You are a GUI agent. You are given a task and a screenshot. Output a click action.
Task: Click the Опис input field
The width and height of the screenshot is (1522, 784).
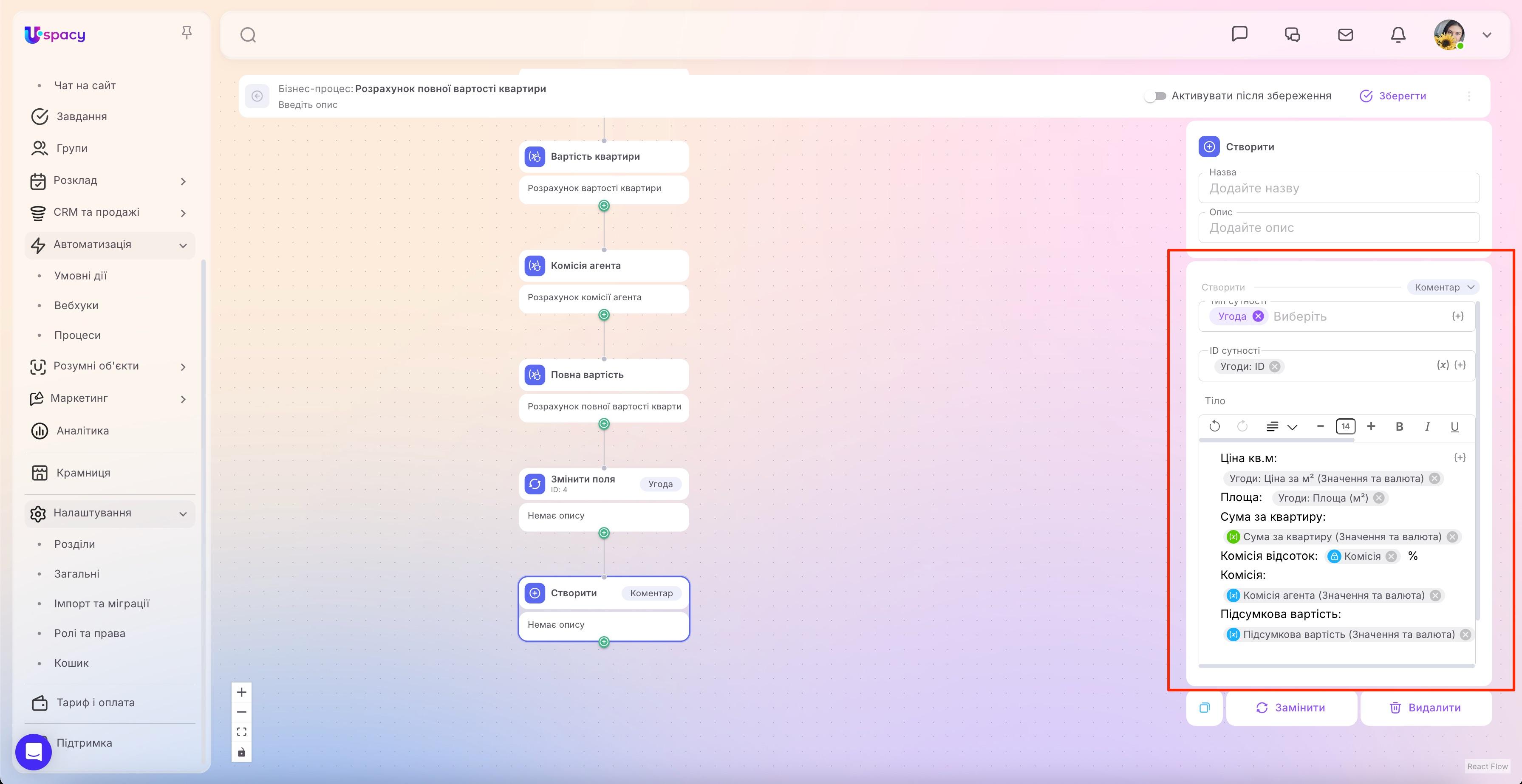click(x=1339, y=228)
